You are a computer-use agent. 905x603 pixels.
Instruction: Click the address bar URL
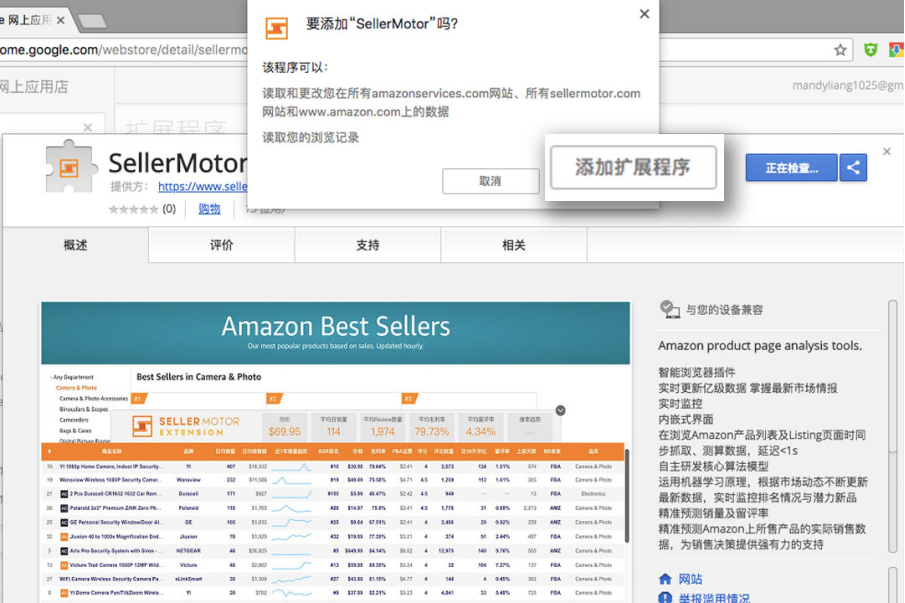pyautogui.click(x=124, y=50)
